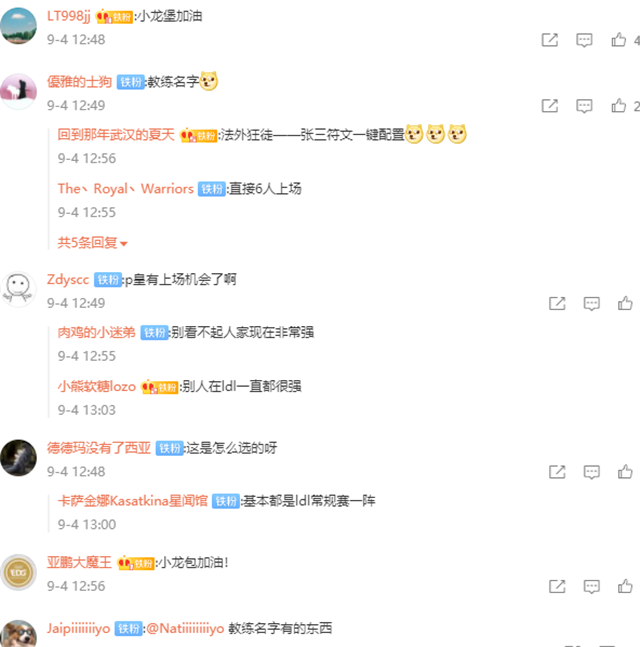Like 德德玛没有了西亚's comment
This screenshot has height=647, width=640.
click(625, 472)
